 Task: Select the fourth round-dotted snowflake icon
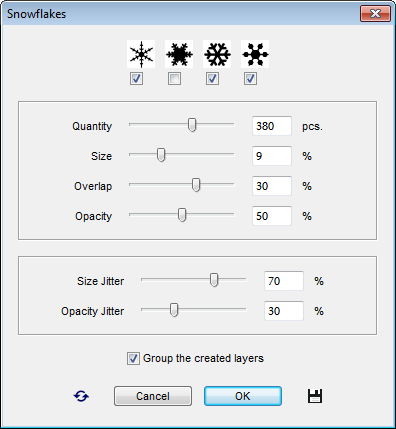pos(255,54)
